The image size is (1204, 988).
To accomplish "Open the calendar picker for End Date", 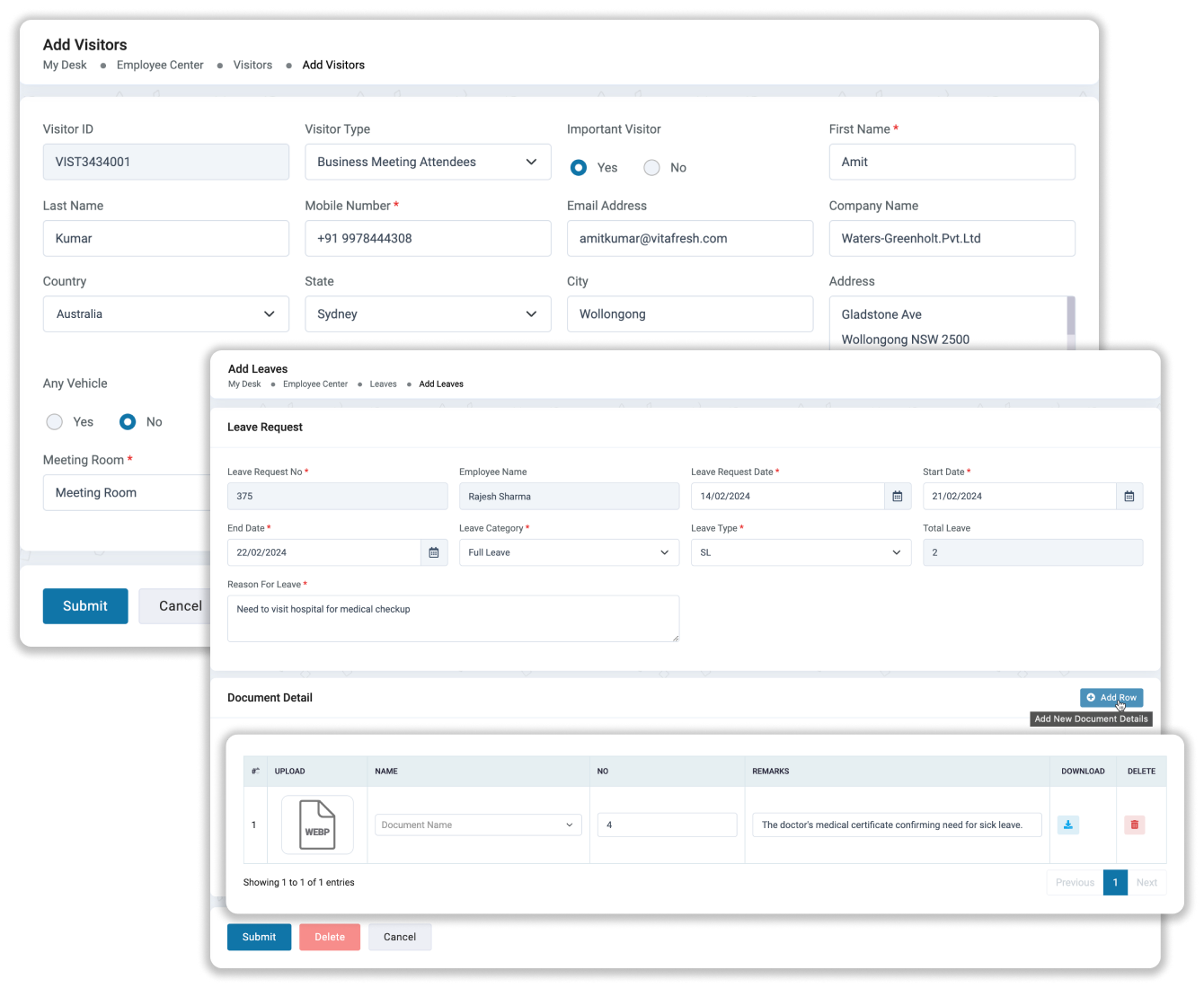I will coord(434,552).
